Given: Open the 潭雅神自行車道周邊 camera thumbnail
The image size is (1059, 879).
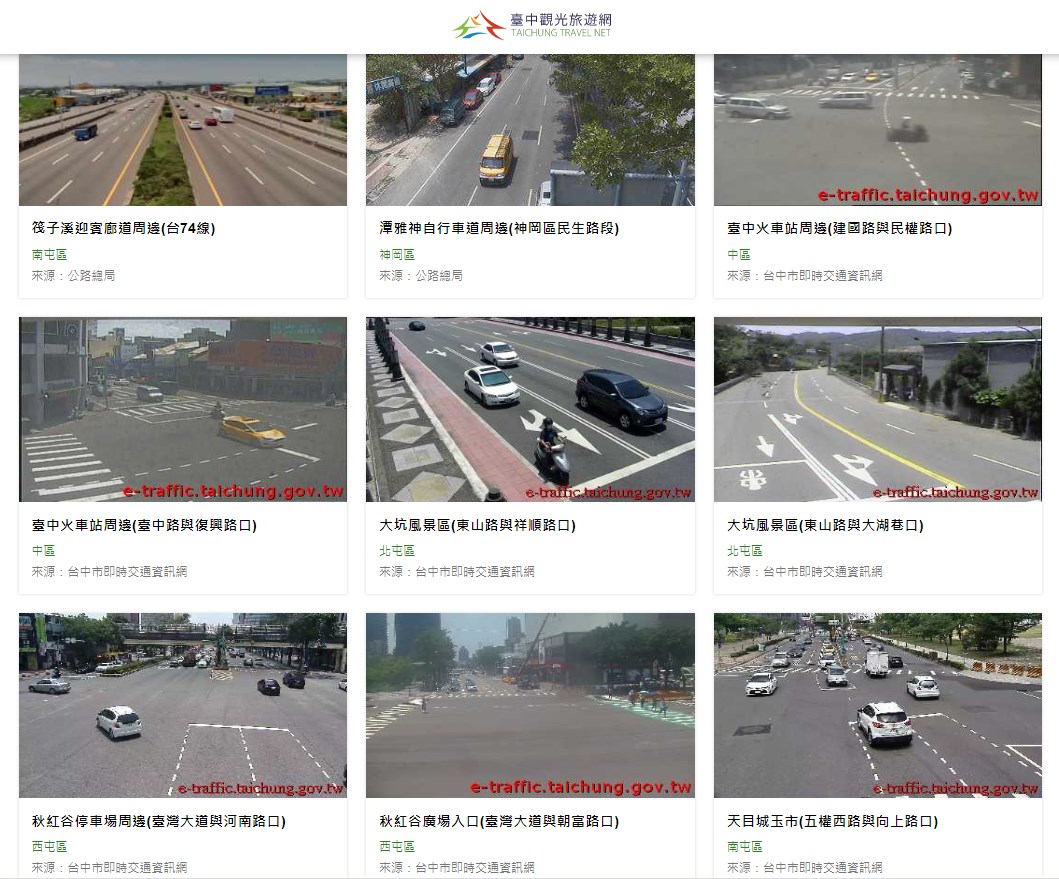Looking at the screenshot, I should (530, 130).
